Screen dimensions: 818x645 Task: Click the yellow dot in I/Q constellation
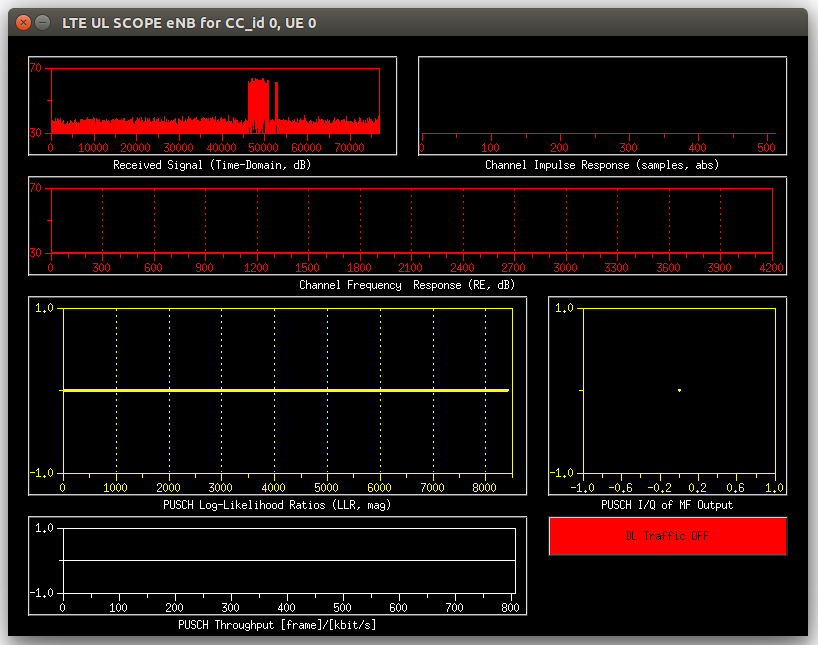[x=679, y=390]
